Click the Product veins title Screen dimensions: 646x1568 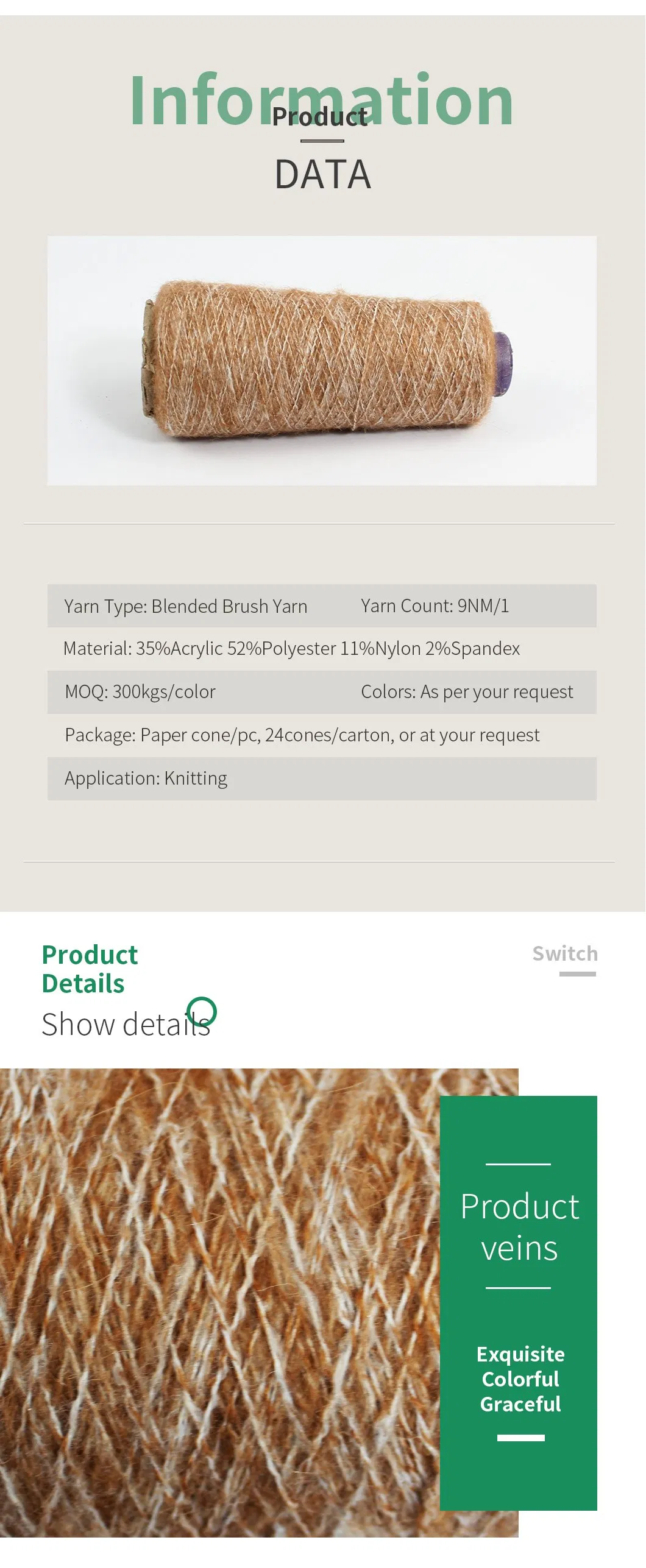pyautogui.click(x=519, y=1226)
